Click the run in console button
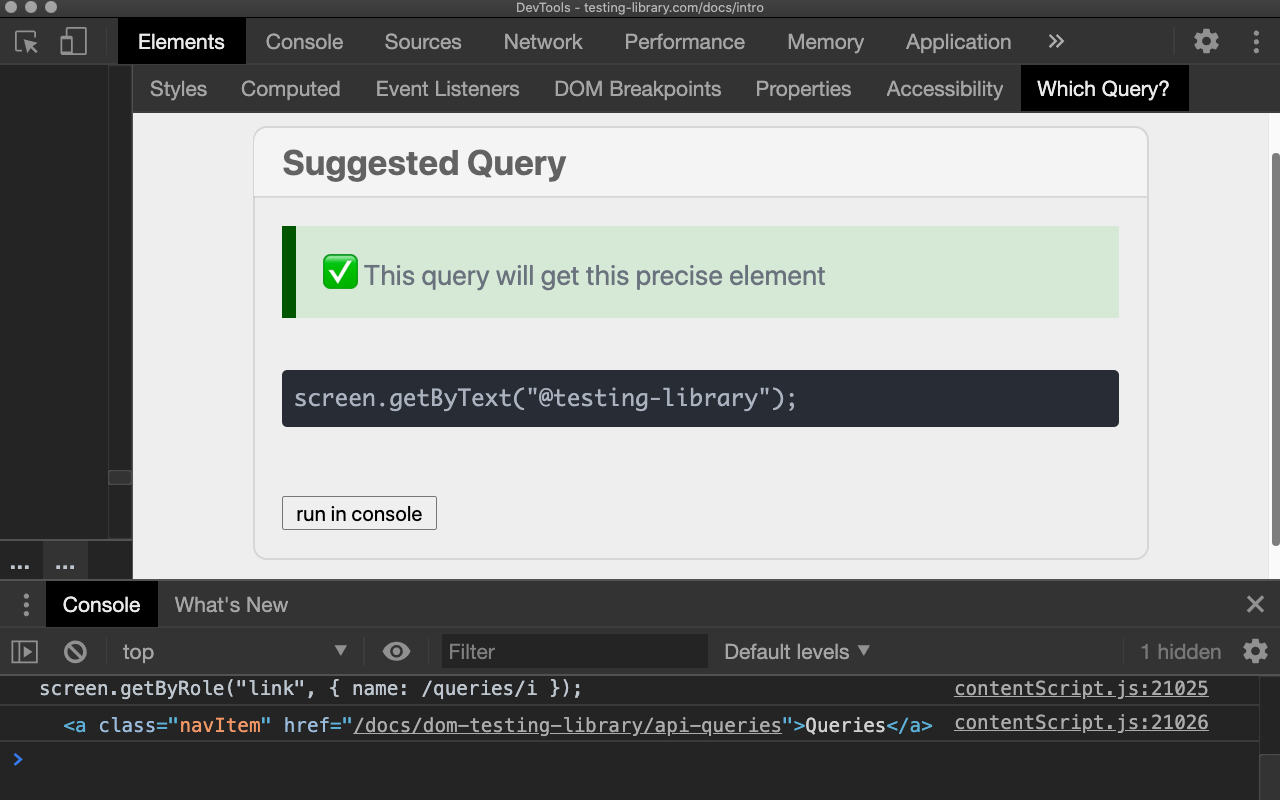This screenshot has height=800, width=1280. (x=359, y=513)
